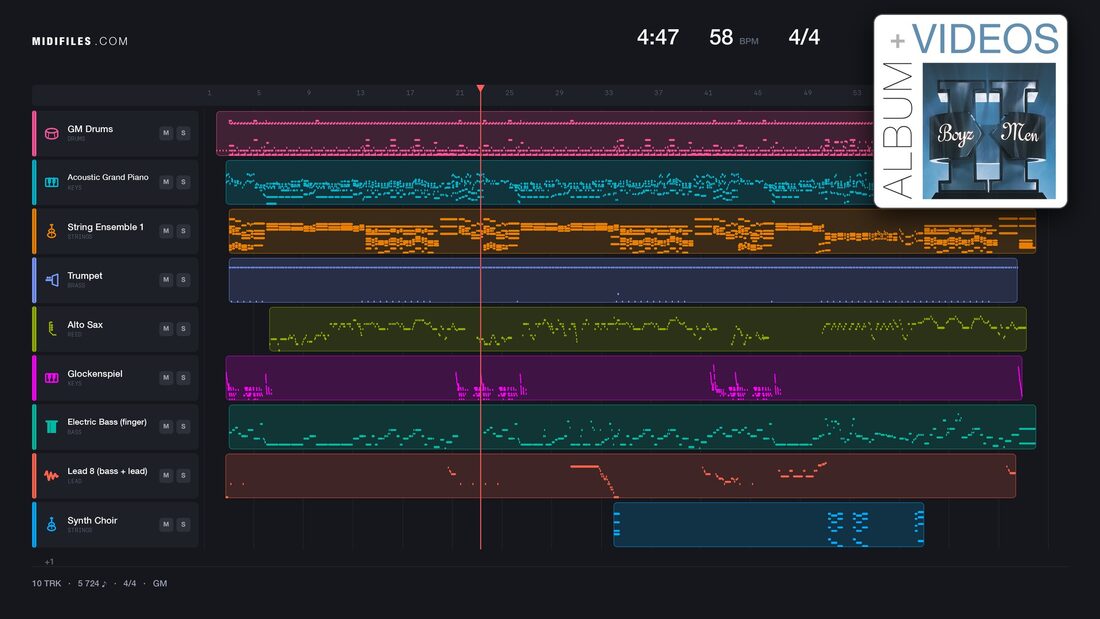
Task: Select the Alto Sax track name
Action: (85, 325)
